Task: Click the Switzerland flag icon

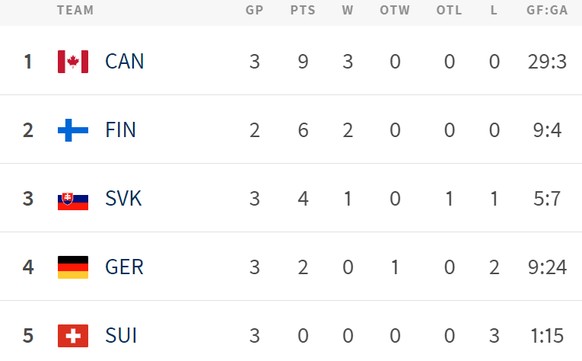Action: pos(73,336)
